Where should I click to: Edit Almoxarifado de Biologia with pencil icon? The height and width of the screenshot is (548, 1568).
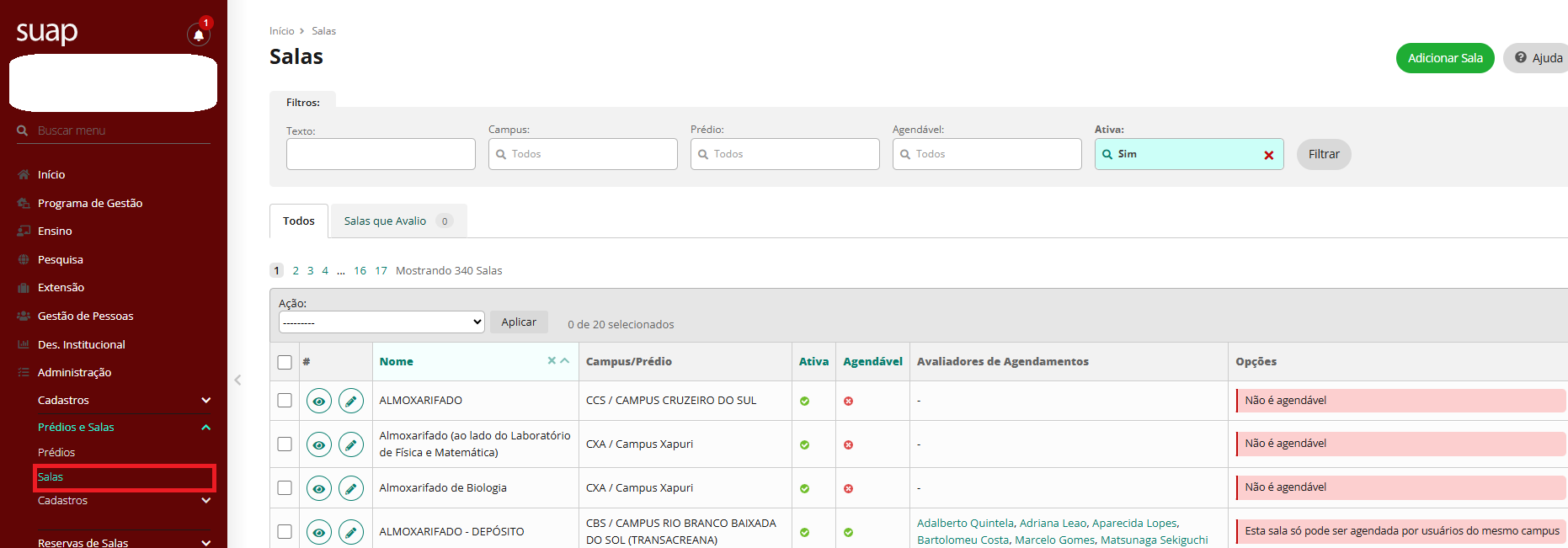click(x=351, y=488)
